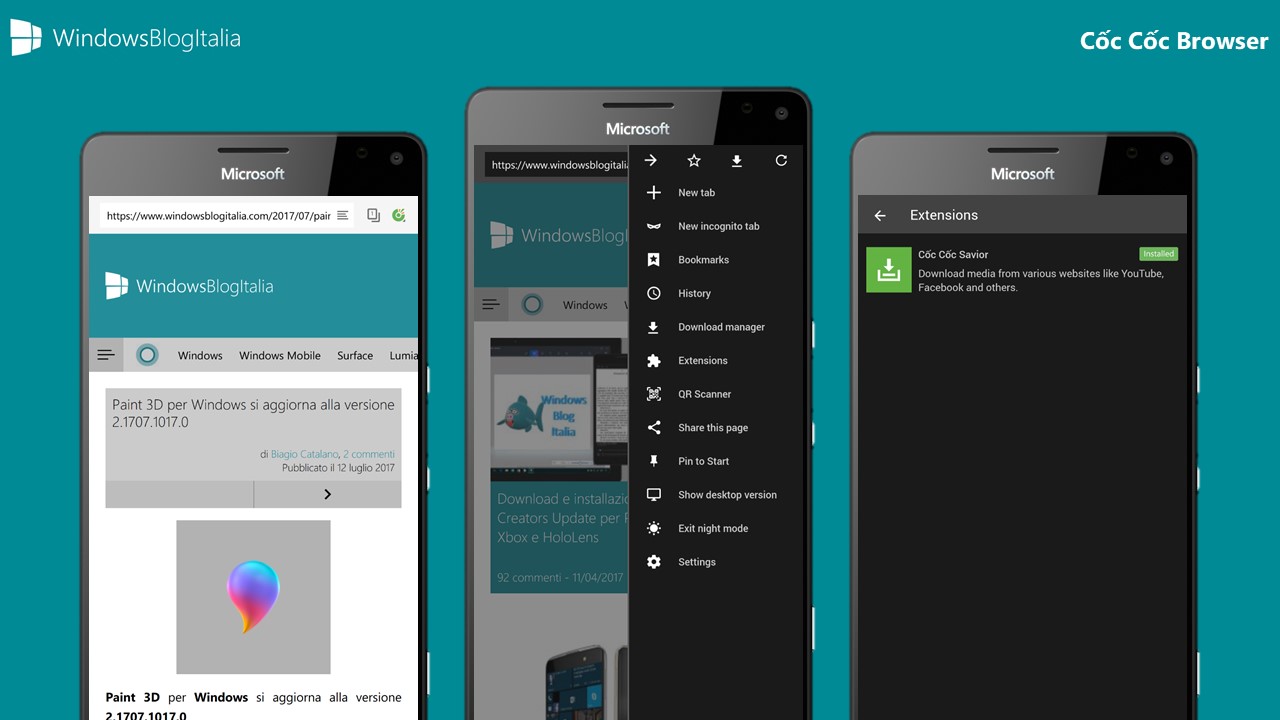
Task: Click the Extensions puzzle piece icon
Action: (x=654, y=360)
